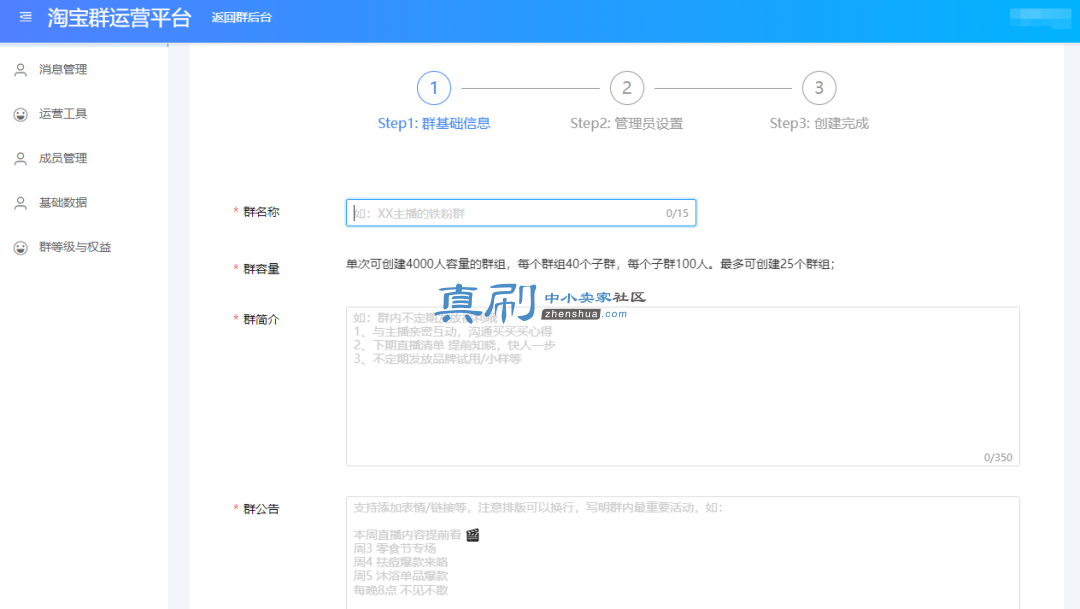Click the 运营工具 smiley icon
Viewport: 1080px width, 609px height.
[x=21, y=114]
